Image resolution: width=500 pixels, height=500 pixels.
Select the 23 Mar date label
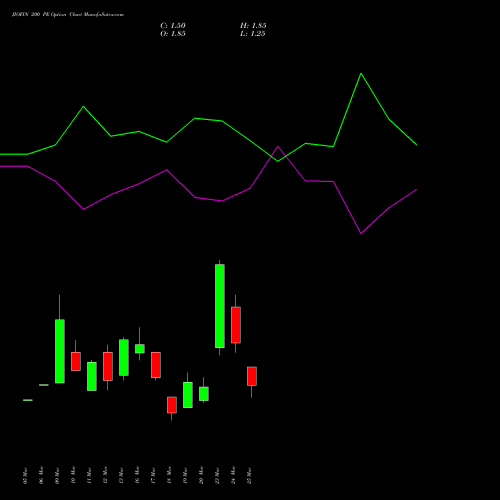218,475
